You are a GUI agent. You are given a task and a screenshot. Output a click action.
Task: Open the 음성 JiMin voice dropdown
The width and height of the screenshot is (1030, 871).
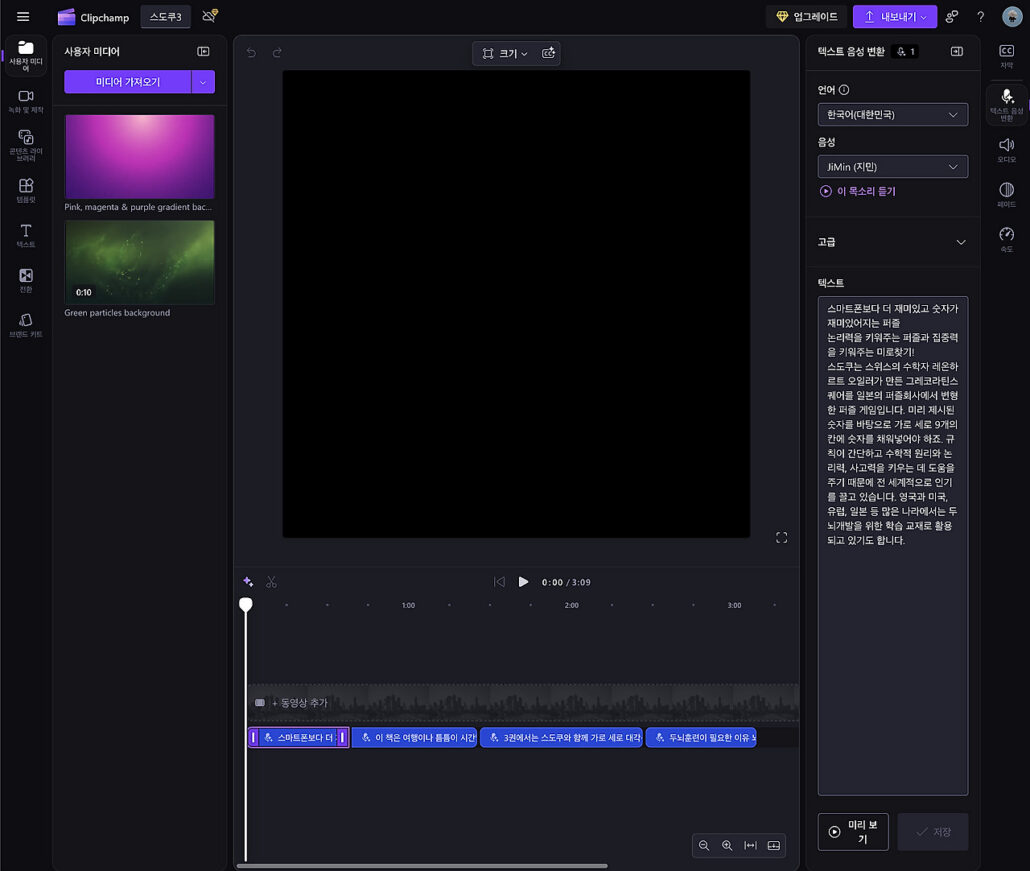[x=892, y=167]
